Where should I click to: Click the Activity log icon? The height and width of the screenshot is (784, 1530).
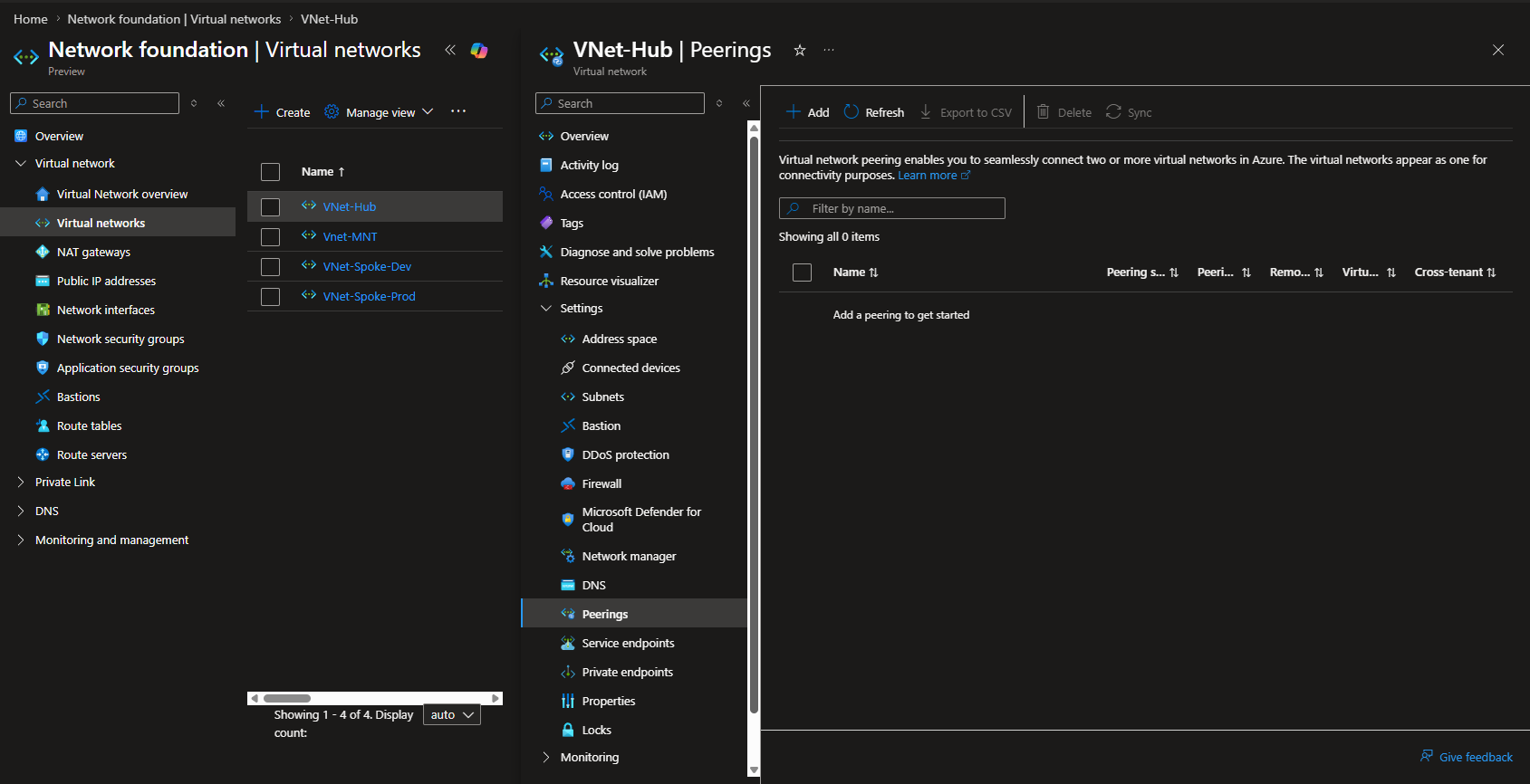(546, 165)
